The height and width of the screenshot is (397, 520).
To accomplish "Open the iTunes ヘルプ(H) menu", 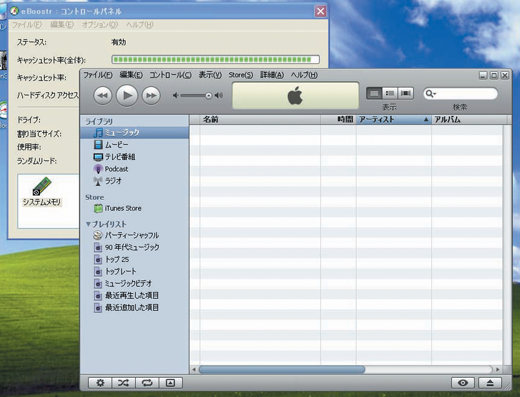I will click(304, 75).
